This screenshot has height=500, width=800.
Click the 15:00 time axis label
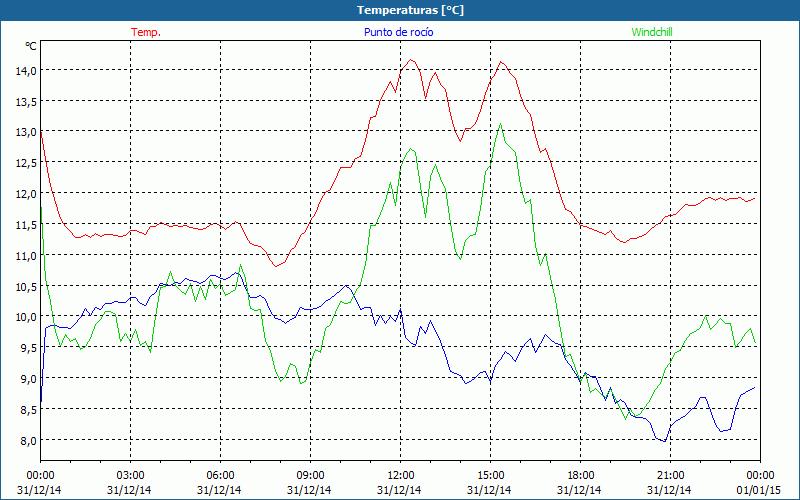pos(490,476)
